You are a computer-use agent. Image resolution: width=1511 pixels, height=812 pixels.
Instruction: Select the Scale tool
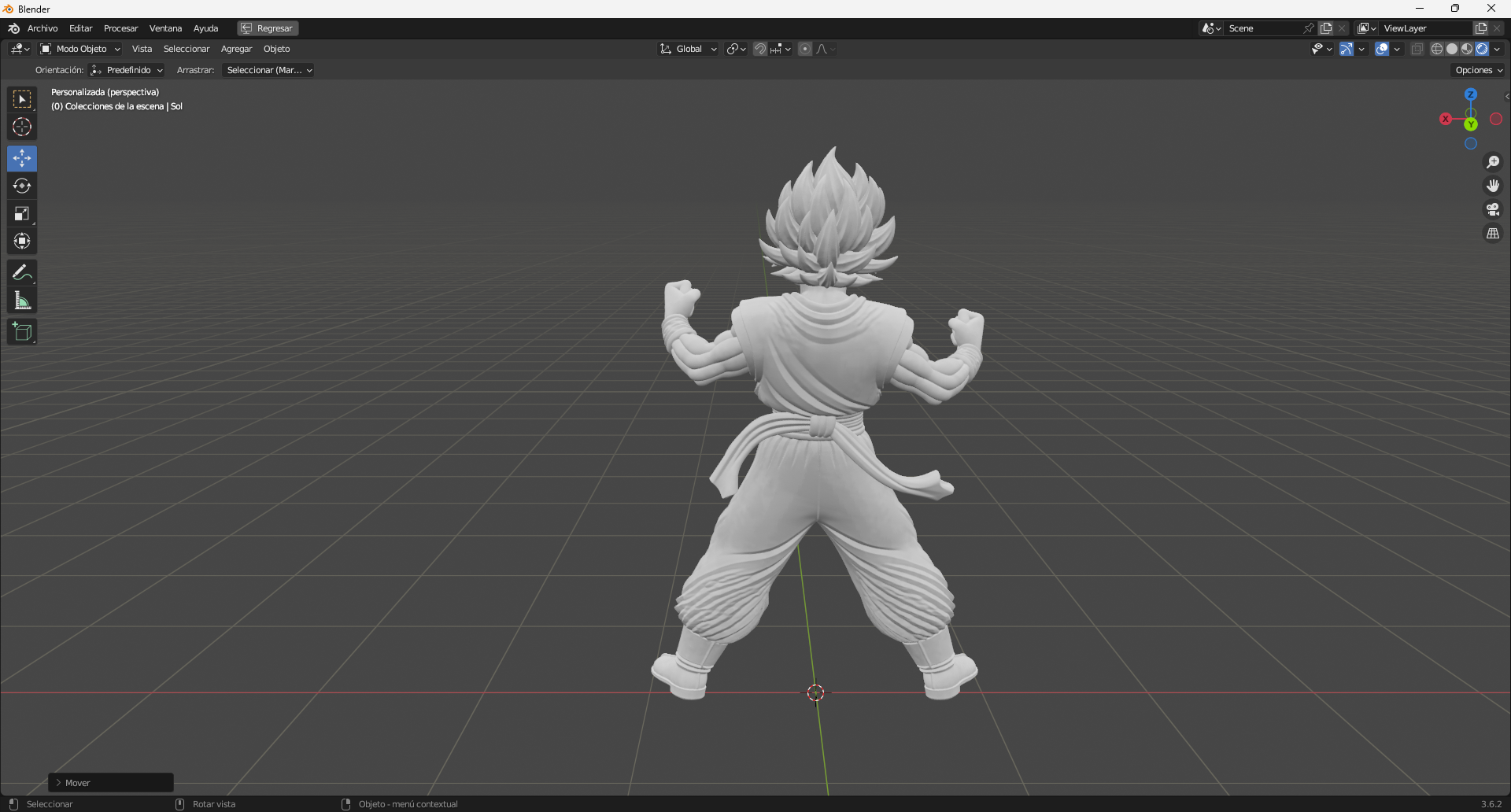[x=21, y=213]
